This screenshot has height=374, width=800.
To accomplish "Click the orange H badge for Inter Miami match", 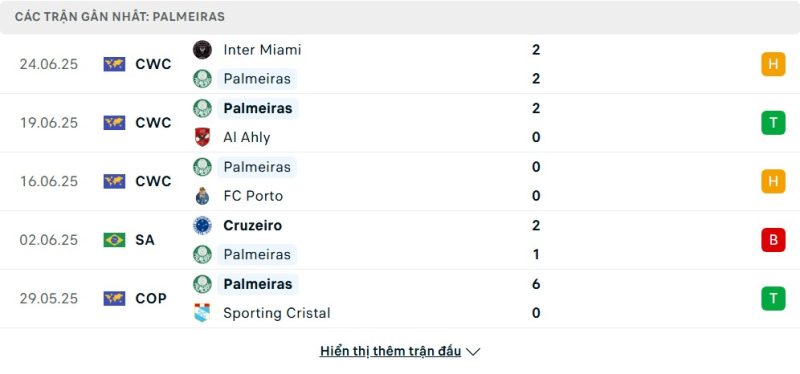I will pos(773,64).
